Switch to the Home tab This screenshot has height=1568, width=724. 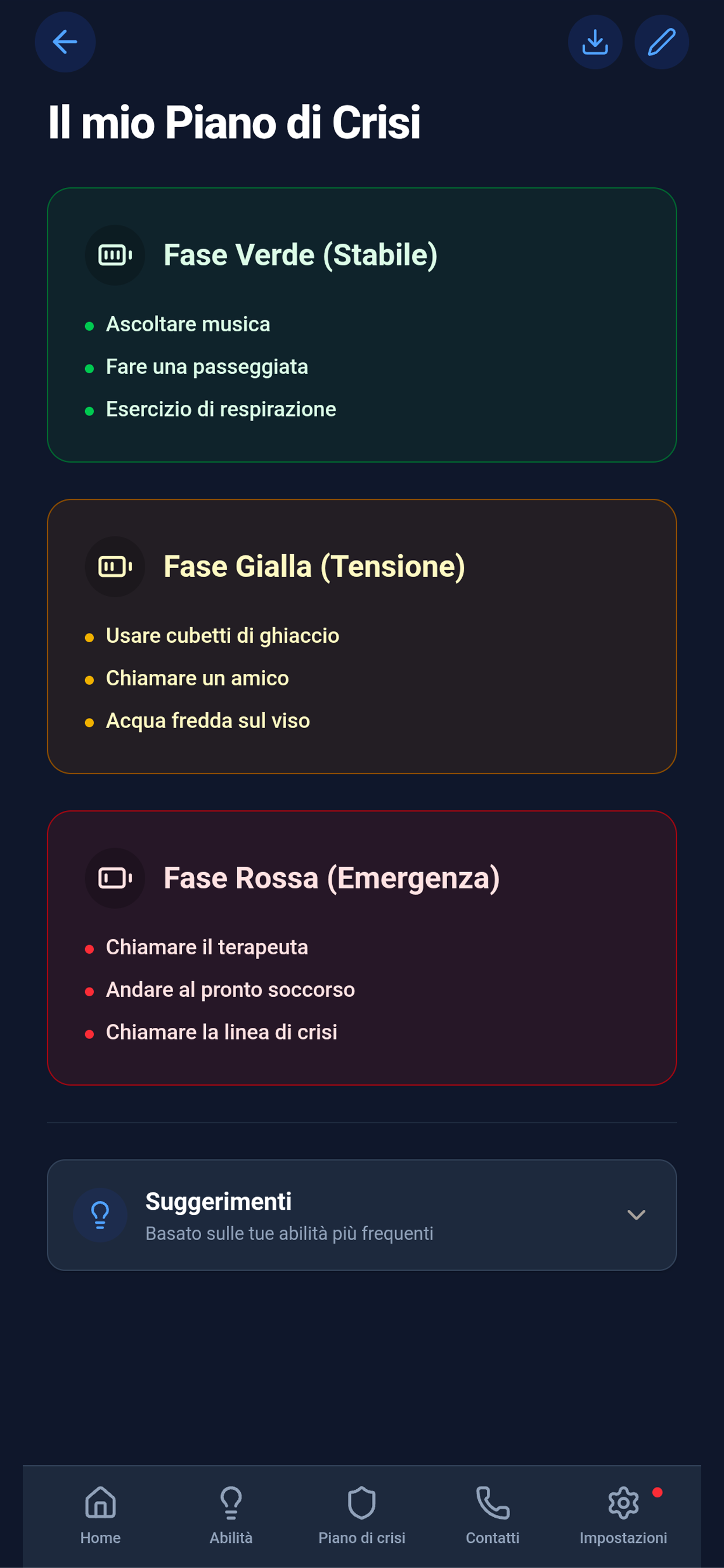click(100, 1515)
